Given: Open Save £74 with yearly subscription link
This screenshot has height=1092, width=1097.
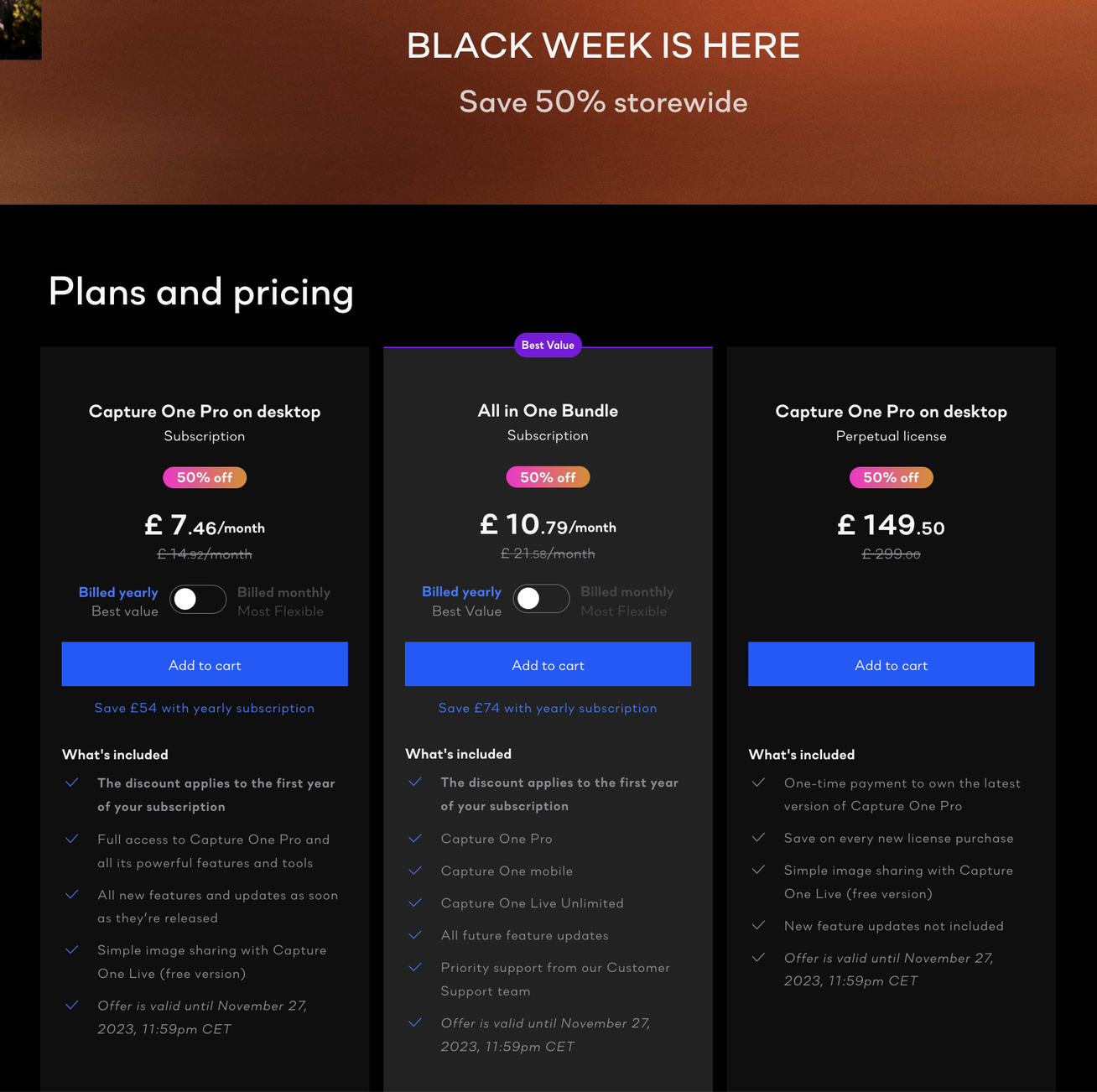Looking at the screenshot, I should click(x=548, y=708).
